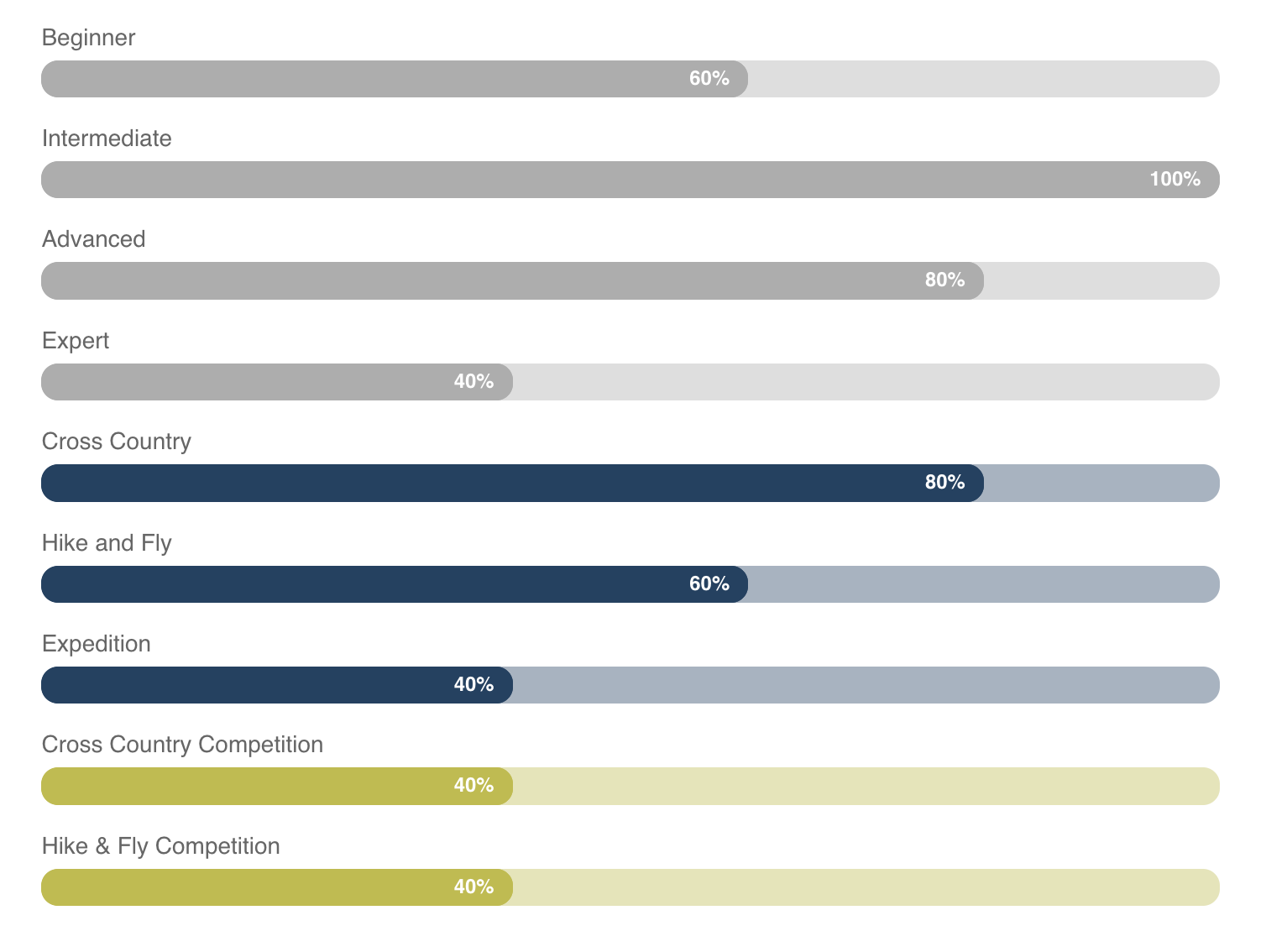Click the Hike & Fly Competition label

click(160, 846)
